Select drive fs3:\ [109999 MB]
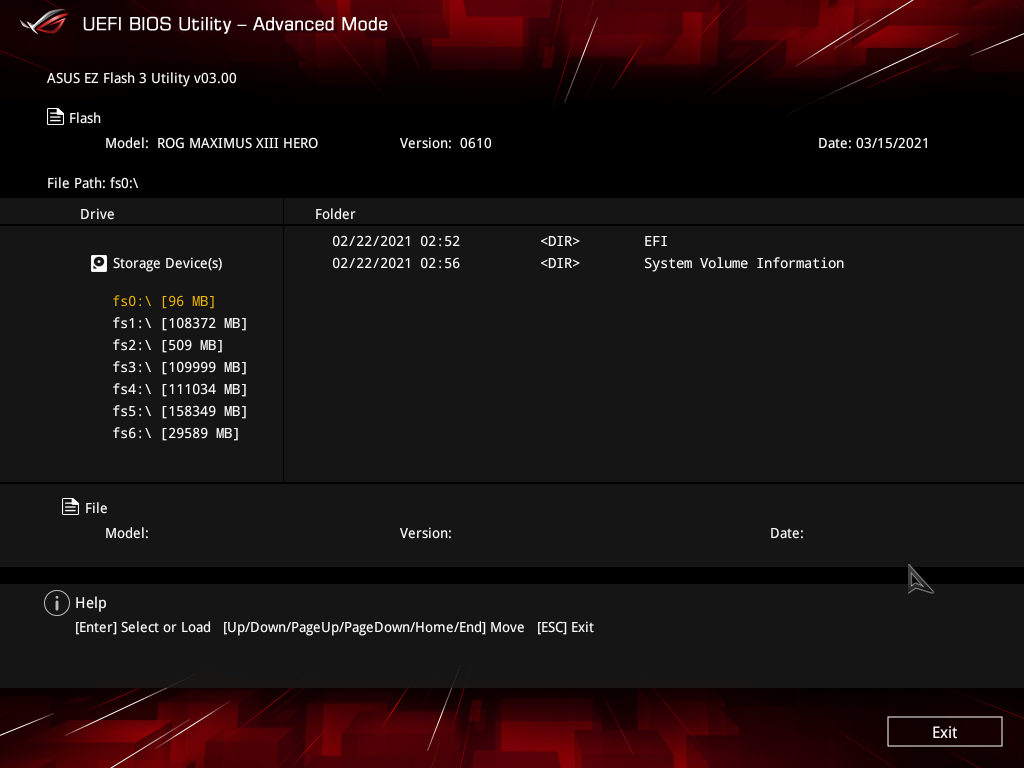Image resolution: width=1024 pixels, height=768 pixels. pyautogui.click(x=180, y=367)
